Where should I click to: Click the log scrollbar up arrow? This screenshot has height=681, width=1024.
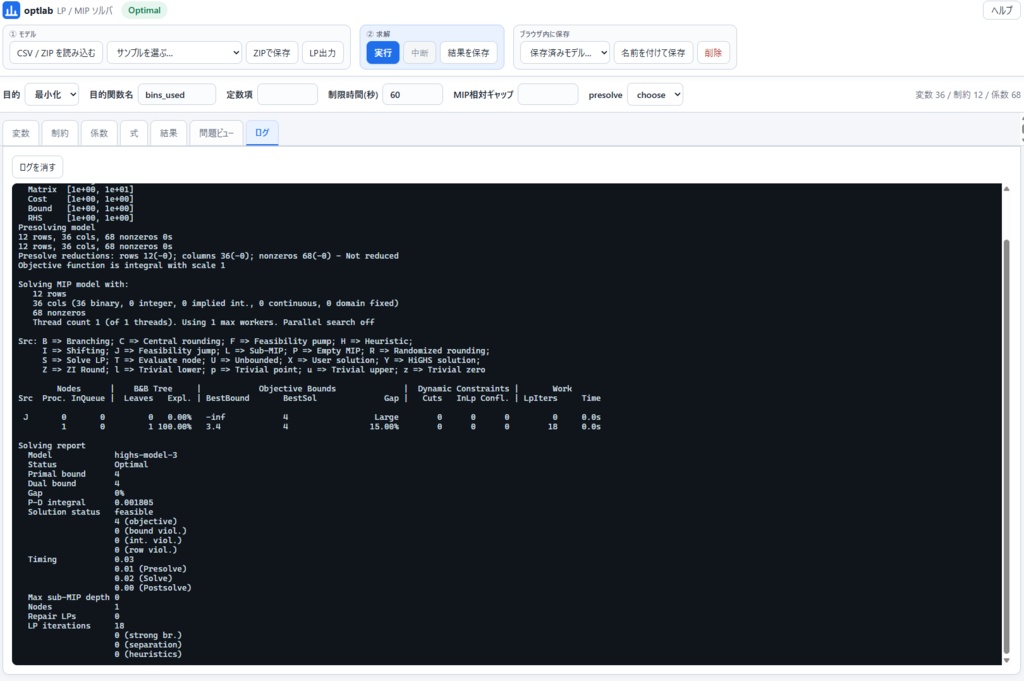pos(1006,189)
